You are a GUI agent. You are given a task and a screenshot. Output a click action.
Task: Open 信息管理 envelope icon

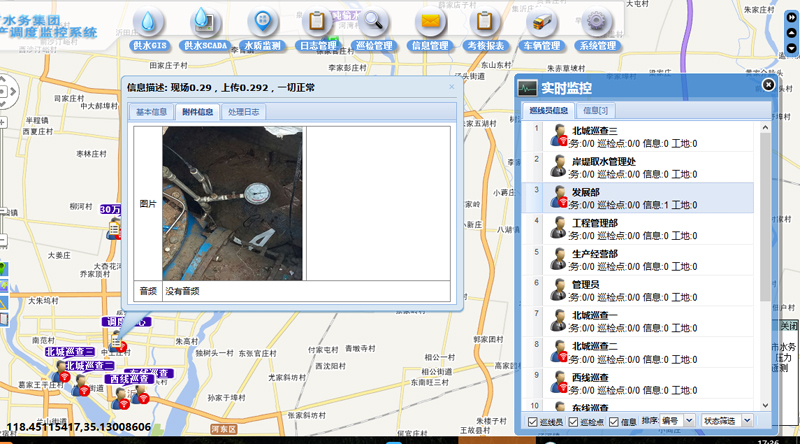click(430, 22)
